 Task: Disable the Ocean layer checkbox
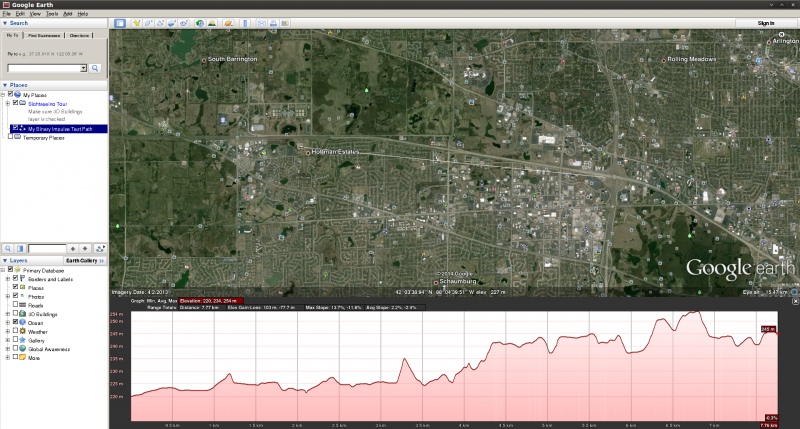point(15,322)
